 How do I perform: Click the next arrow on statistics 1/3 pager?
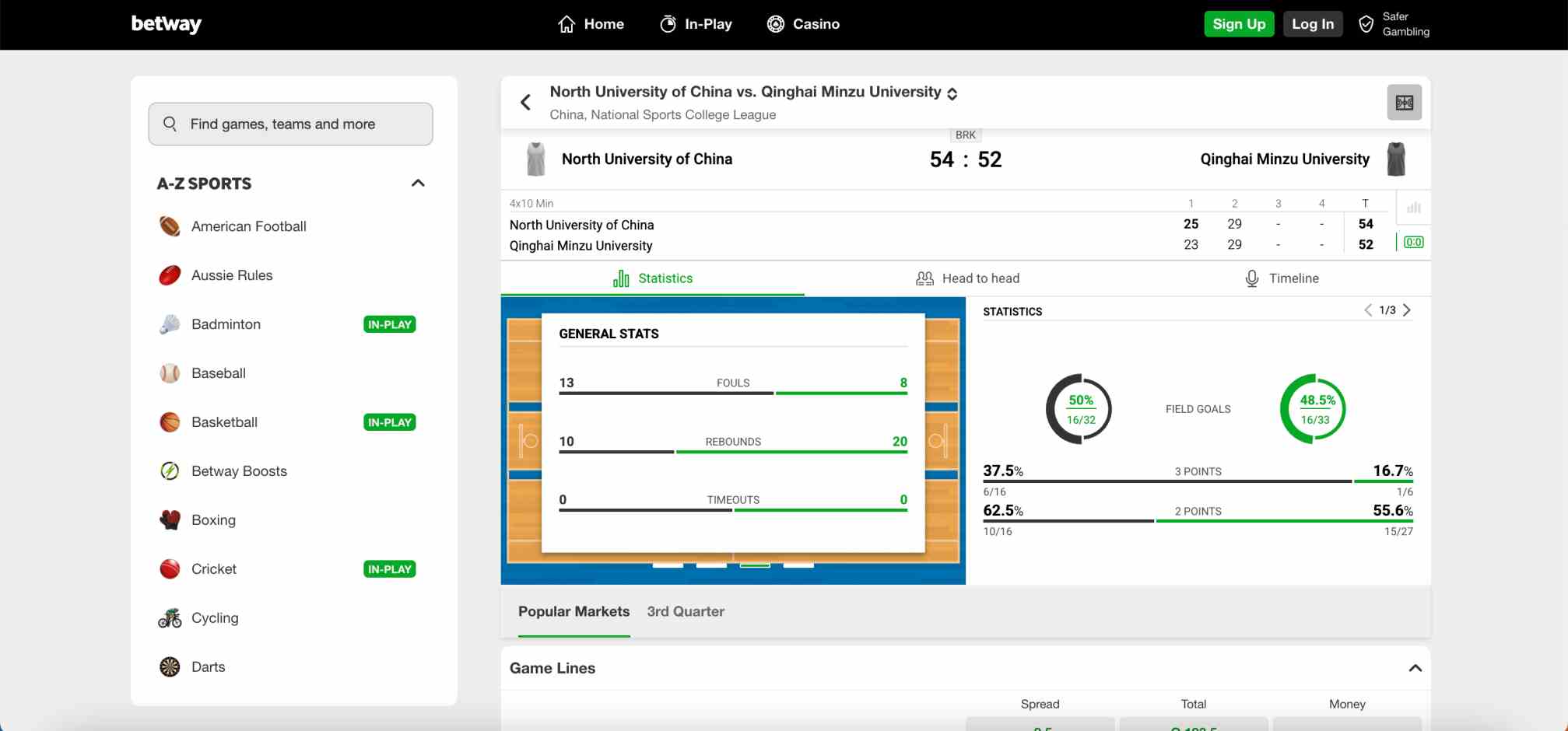(1407, 310)
